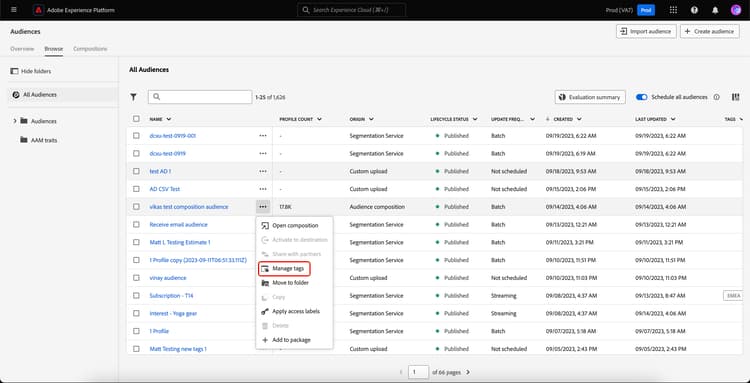Open the Origin column dropdown
The width and height of the screenshot is (750, 383).
pos(371,119)
